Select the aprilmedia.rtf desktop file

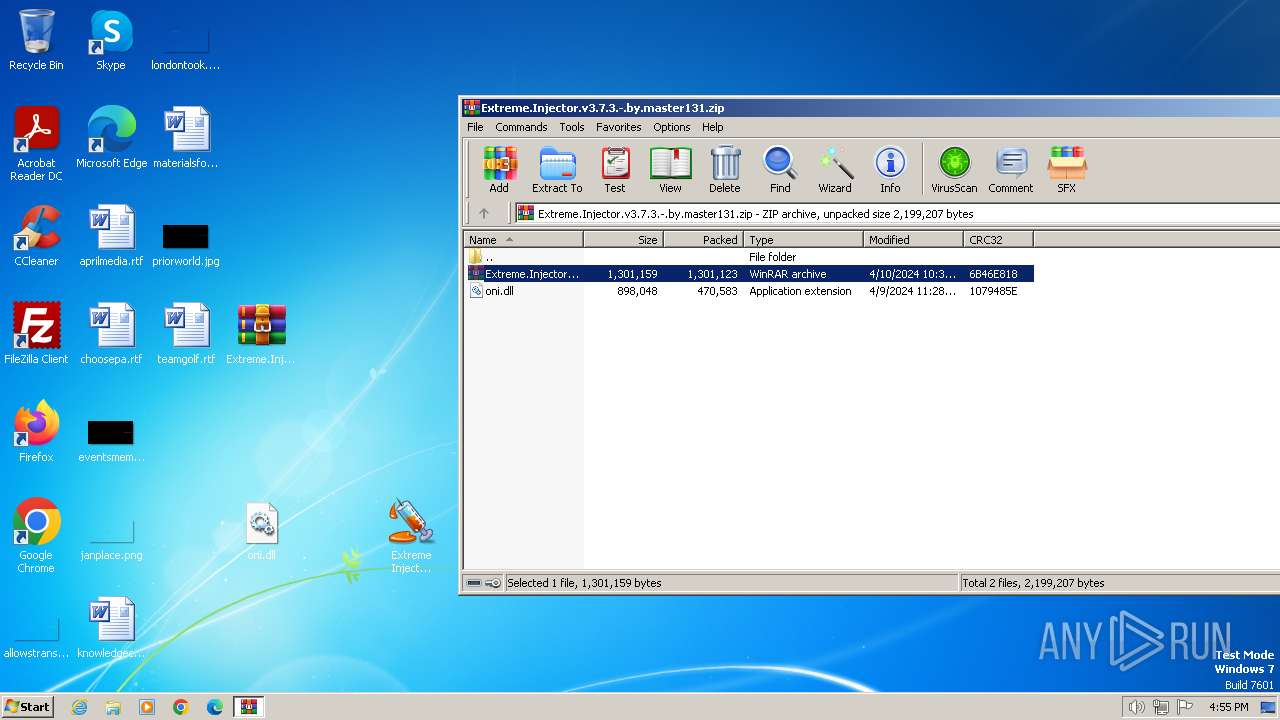(111, 236)
